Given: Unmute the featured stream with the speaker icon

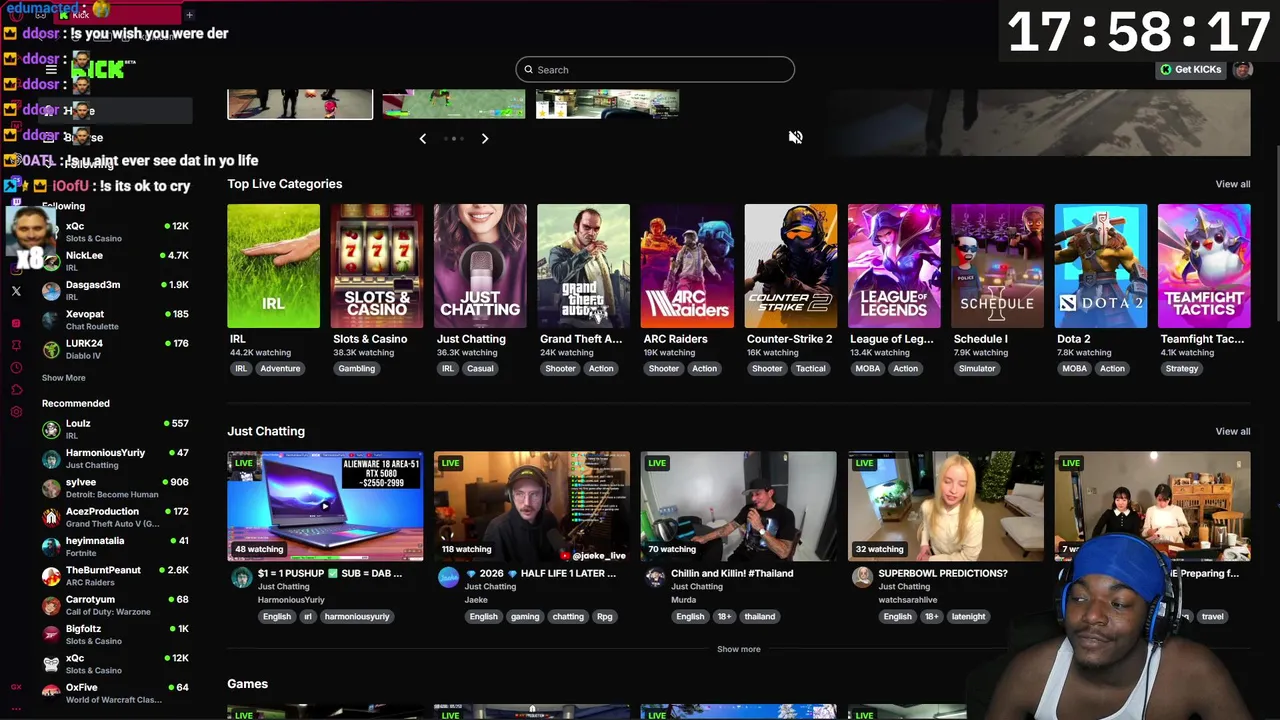Looking at the screenshot, I should tap(795, 137).
